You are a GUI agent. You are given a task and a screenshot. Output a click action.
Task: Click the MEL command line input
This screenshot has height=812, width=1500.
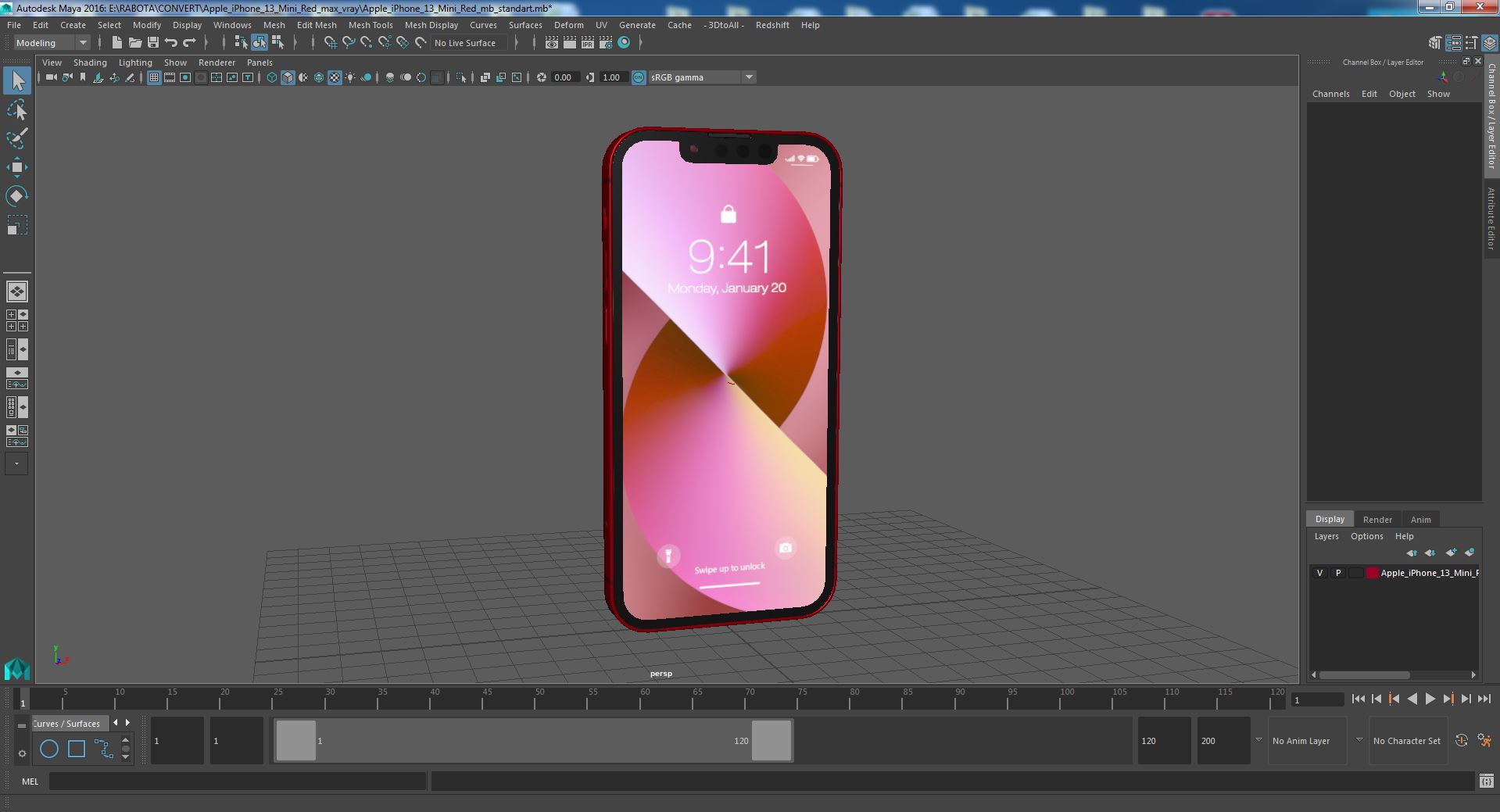pyautogui.click(x=238, y=781)
